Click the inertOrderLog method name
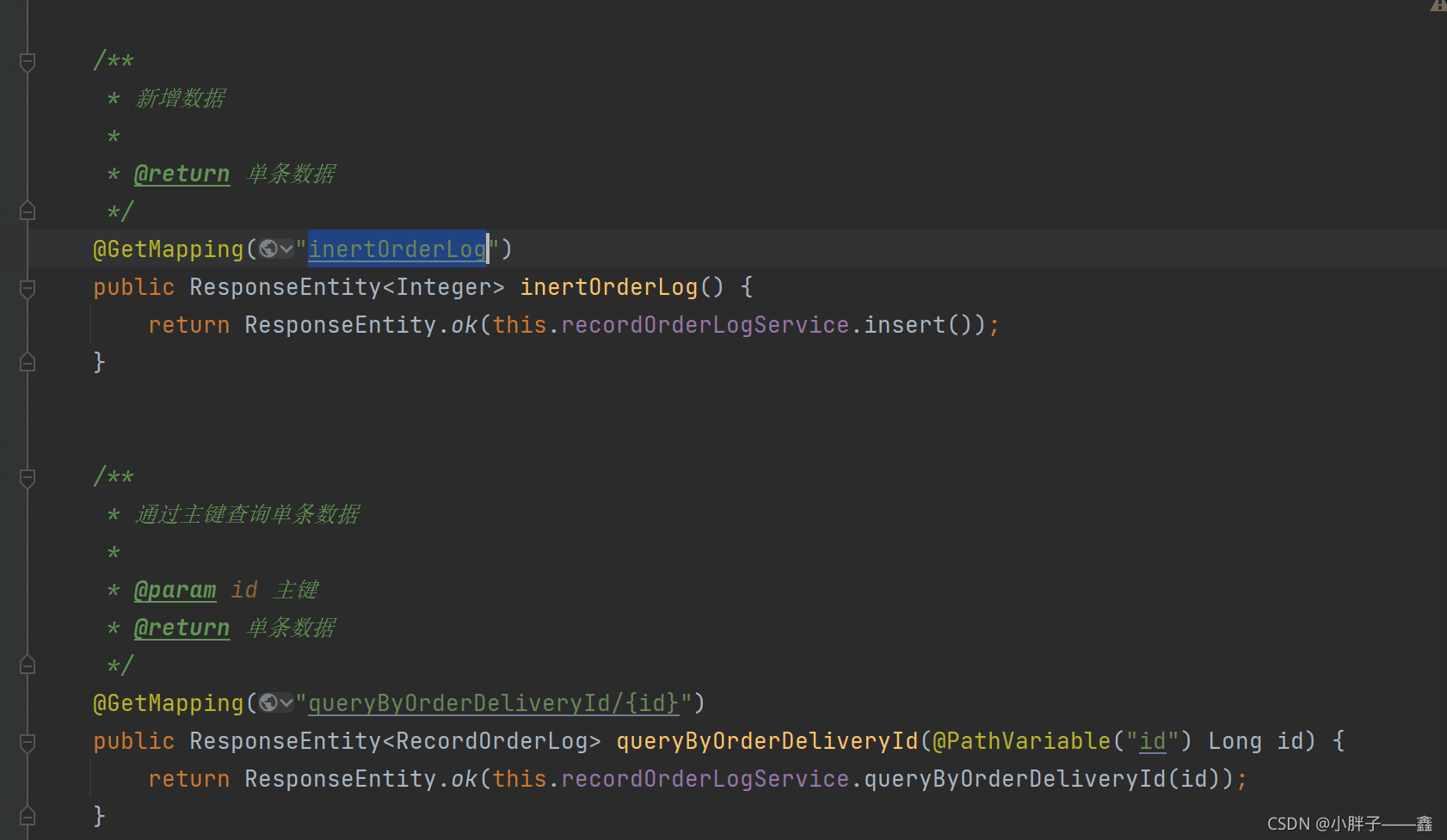1447x840 pixels. pyautogui.click(x=609, y=286)
